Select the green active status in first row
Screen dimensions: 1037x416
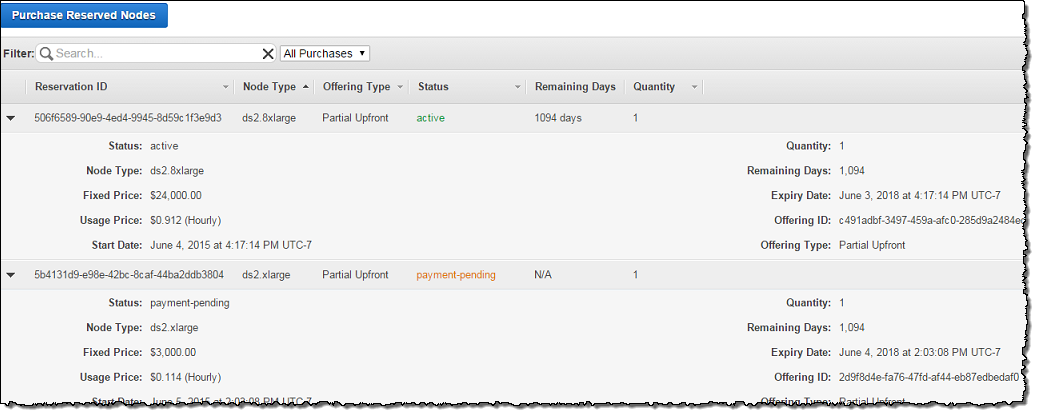pyautogui.click(x=431, y=118)
